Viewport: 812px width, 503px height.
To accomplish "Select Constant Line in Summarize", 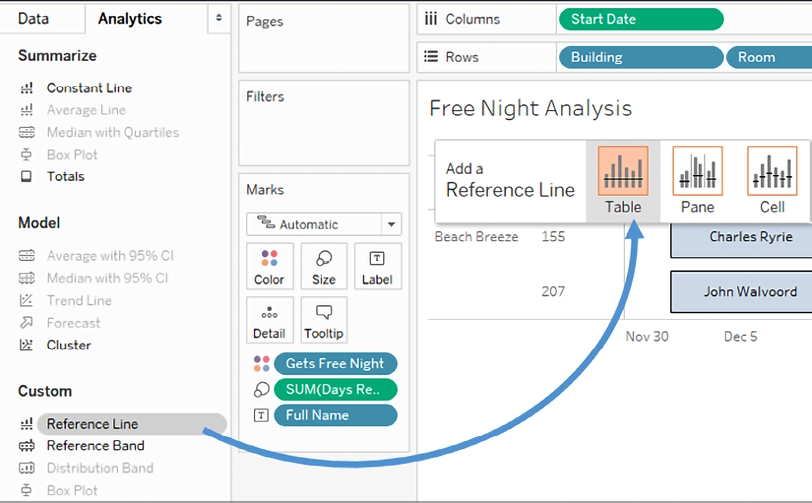I will click(88, 88).
